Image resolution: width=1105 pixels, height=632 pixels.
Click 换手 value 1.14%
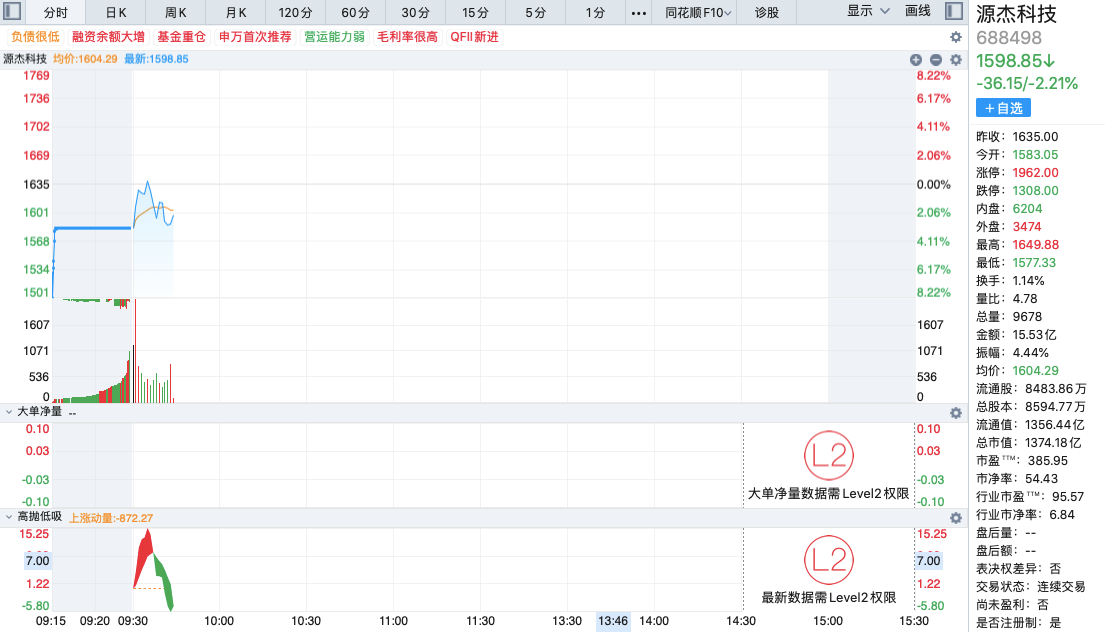point(1028,281)
